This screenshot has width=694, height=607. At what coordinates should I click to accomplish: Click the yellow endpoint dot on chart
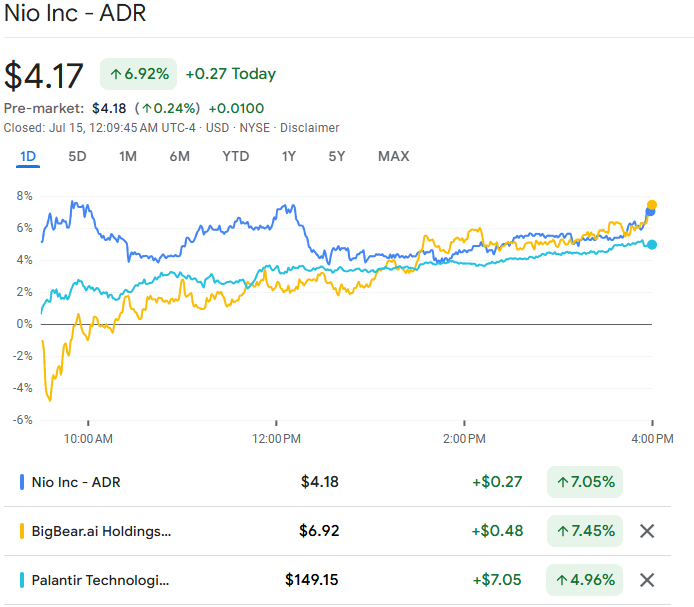(652, 205)
